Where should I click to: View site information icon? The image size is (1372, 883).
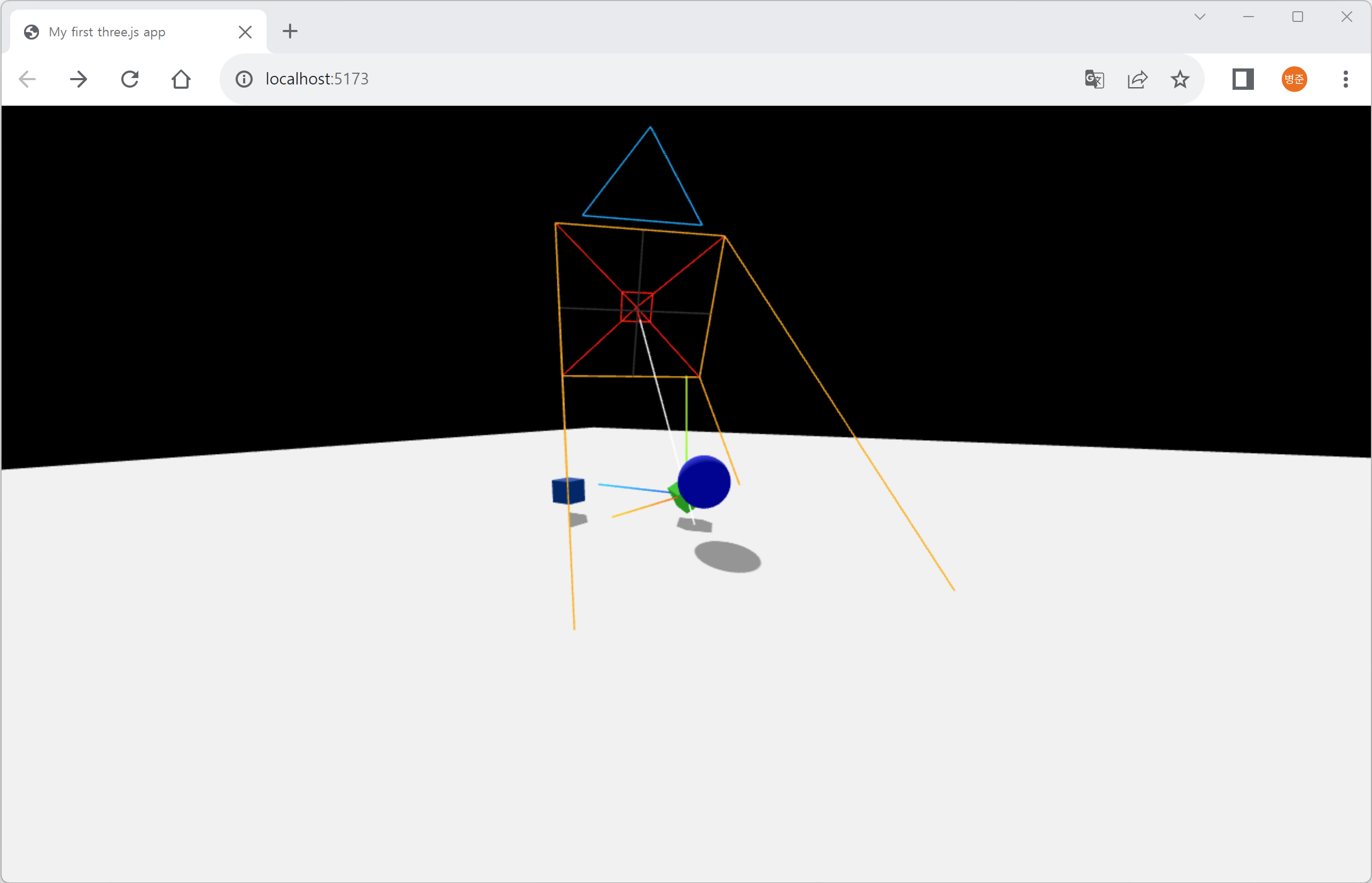[244, 79]
